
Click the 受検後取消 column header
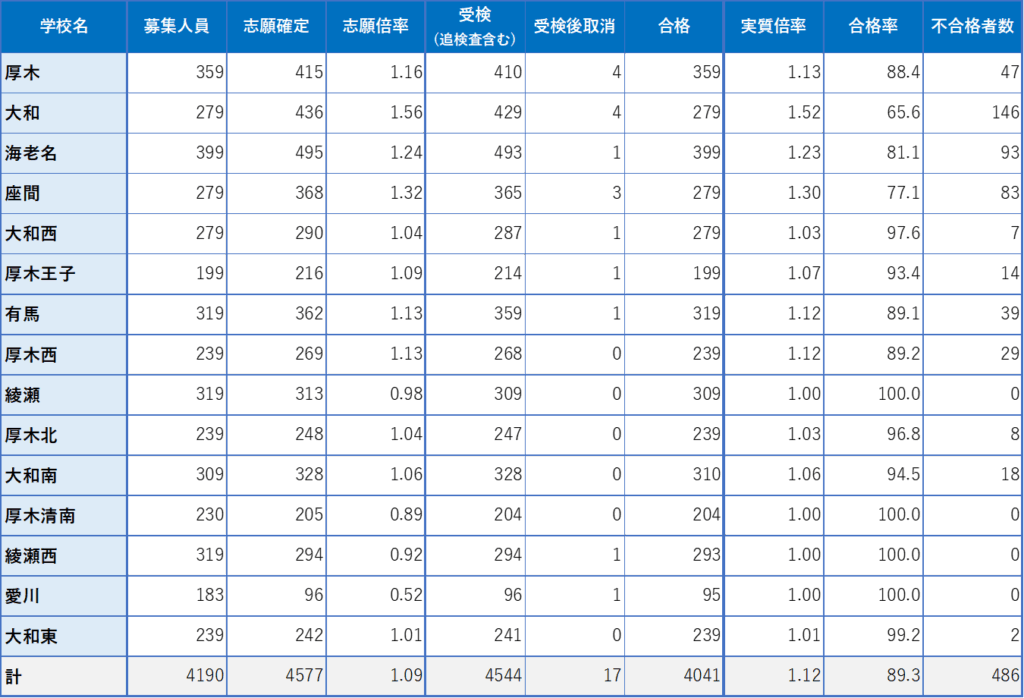tap(574, 26)
